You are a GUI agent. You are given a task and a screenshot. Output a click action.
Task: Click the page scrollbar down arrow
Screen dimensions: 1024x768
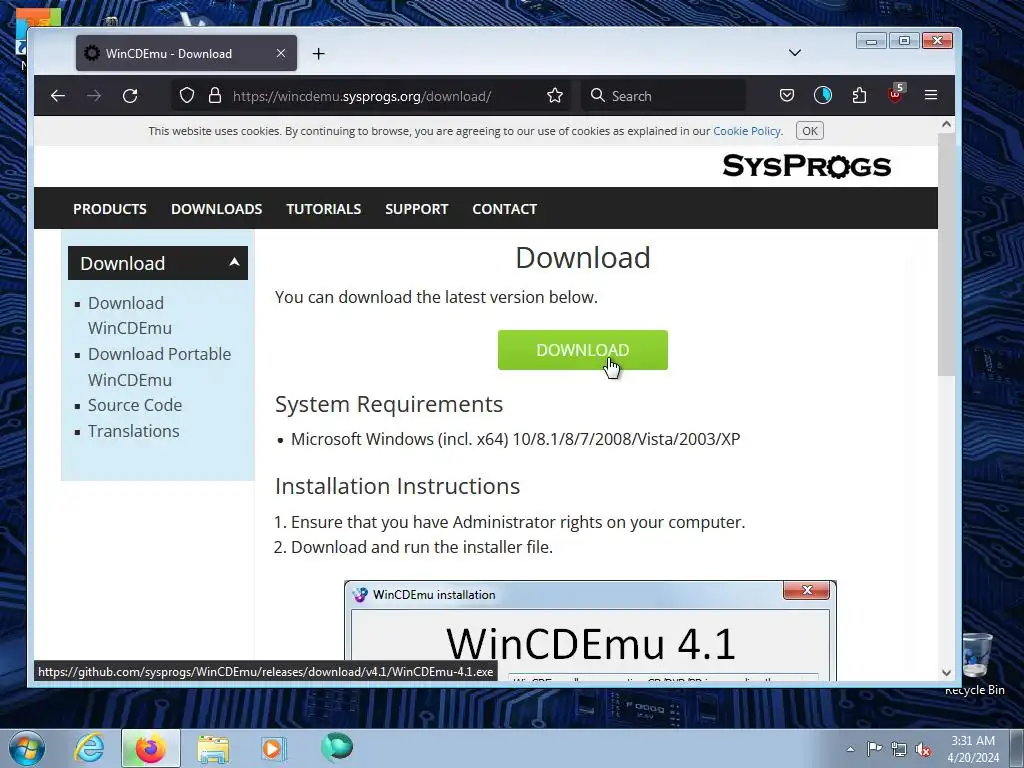[946, 673]
